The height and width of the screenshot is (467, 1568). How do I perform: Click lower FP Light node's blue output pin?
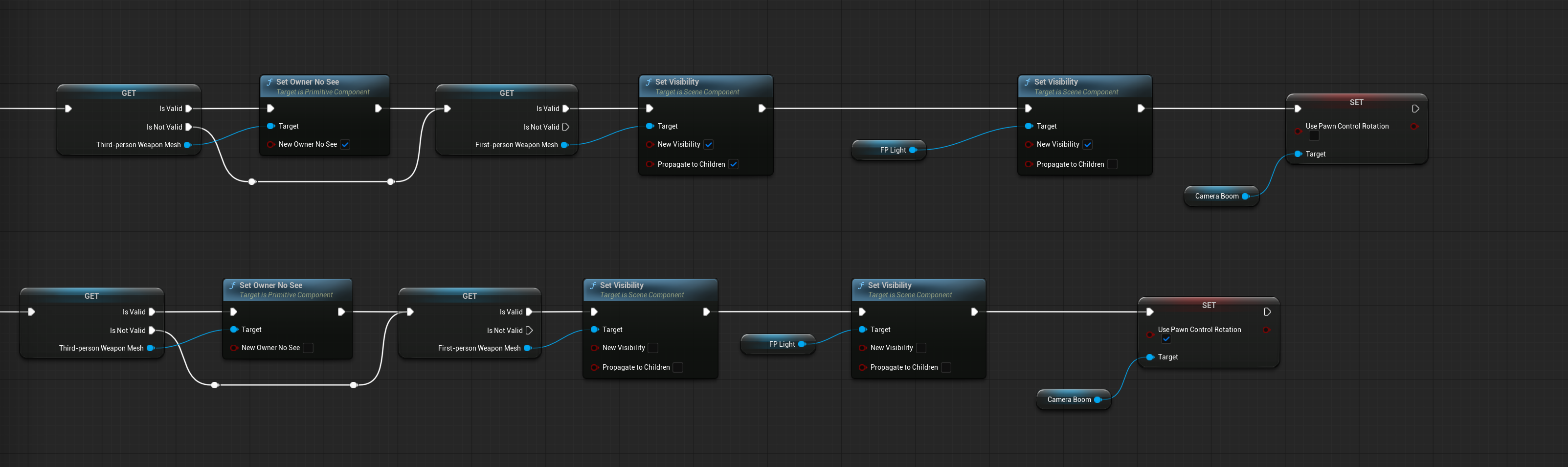[802, 344]
